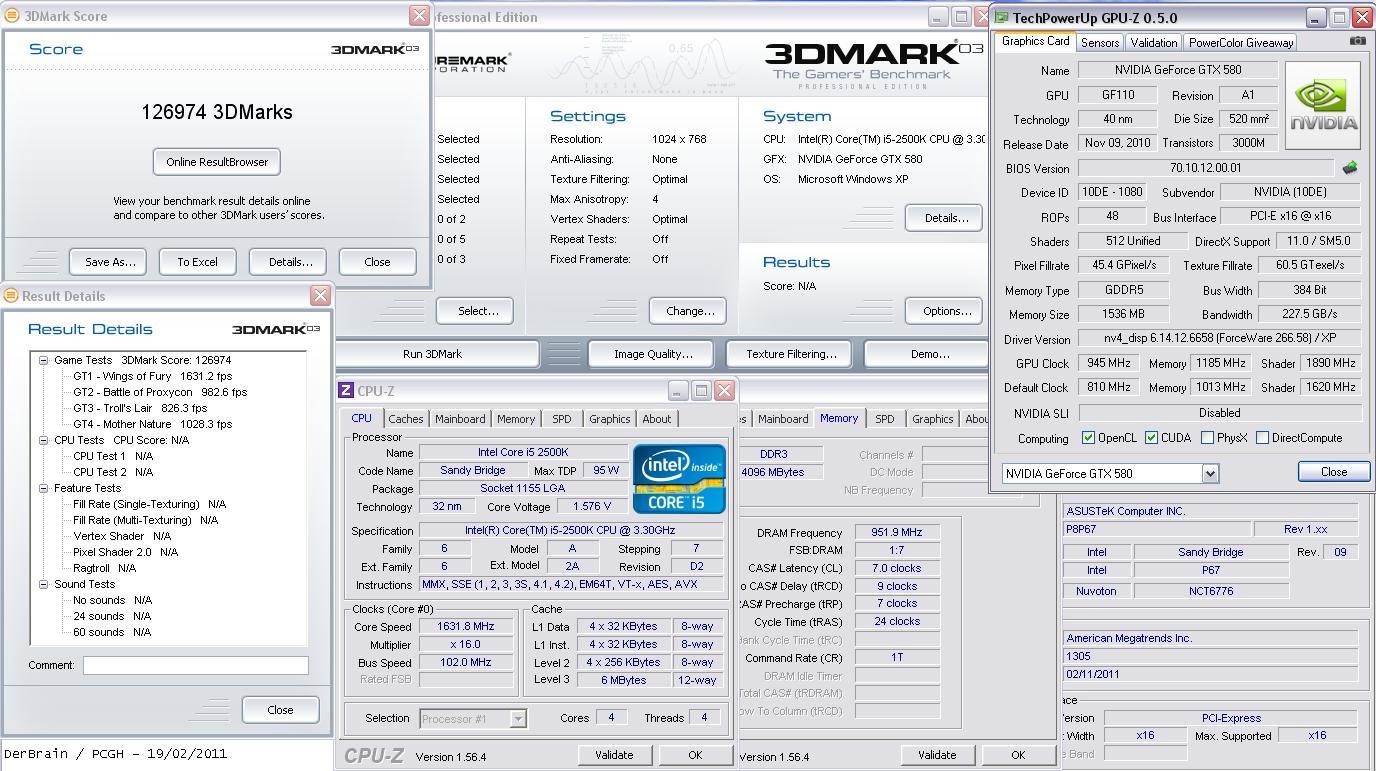Viewport: 1376px width, 771px height.
Task: Click GPU-Z title bar application icon
Action: click(x=1001, y=17)
